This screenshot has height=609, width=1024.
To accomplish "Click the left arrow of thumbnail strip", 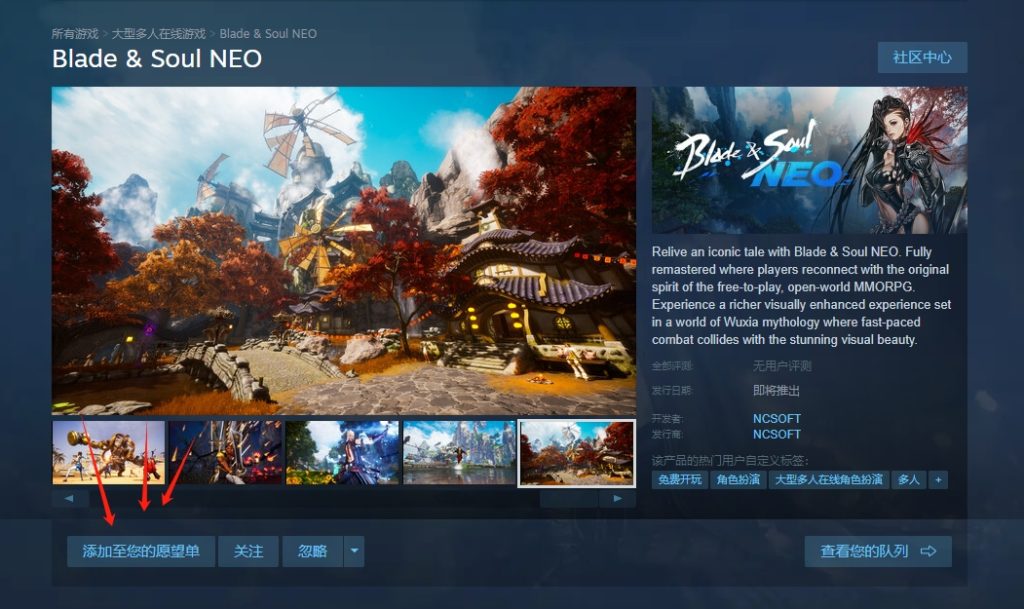I will tap(70, 499).
